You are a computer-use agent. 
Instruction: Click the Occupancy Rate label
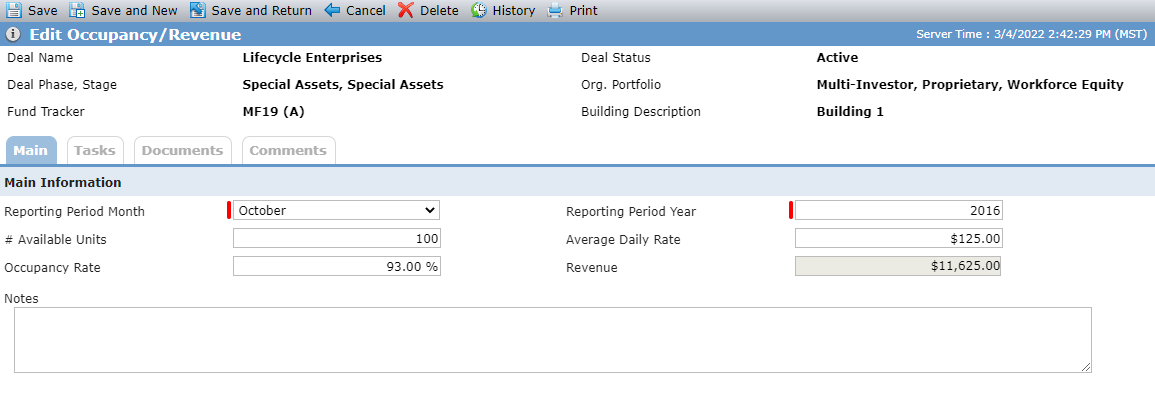(52, 267)
